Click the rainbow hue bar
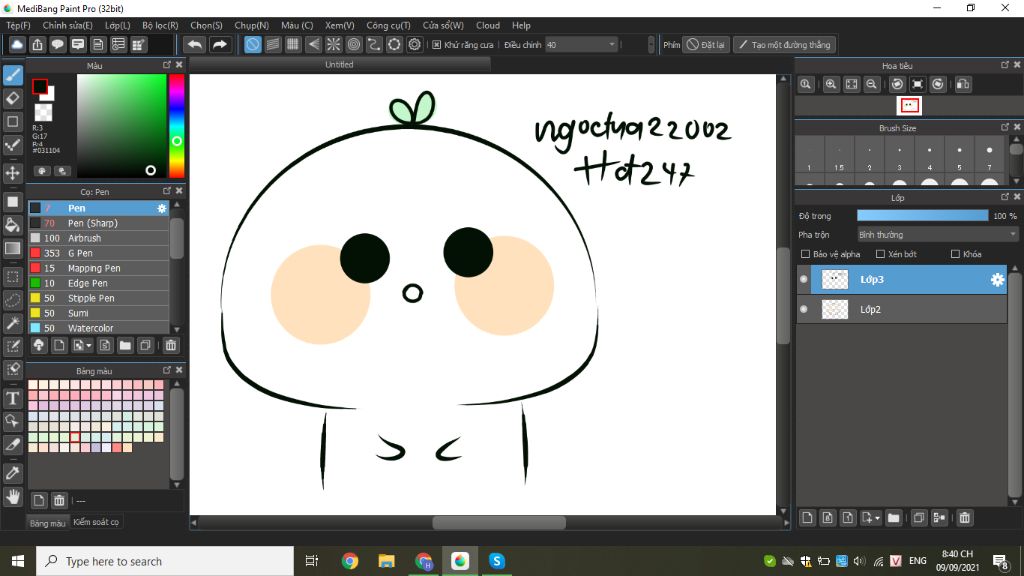Screen dimensions: 1024x576 [176, 125]
